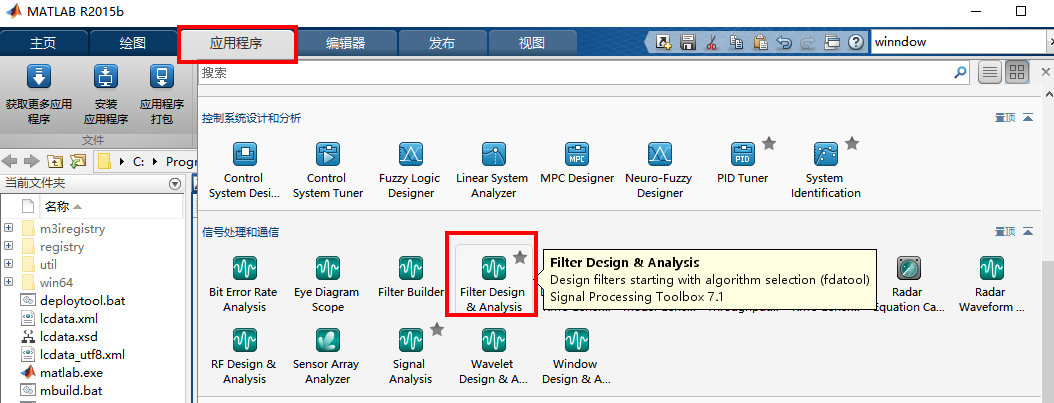
Task: Switch apps gallery to list view
Action: [x=989, y=73]
